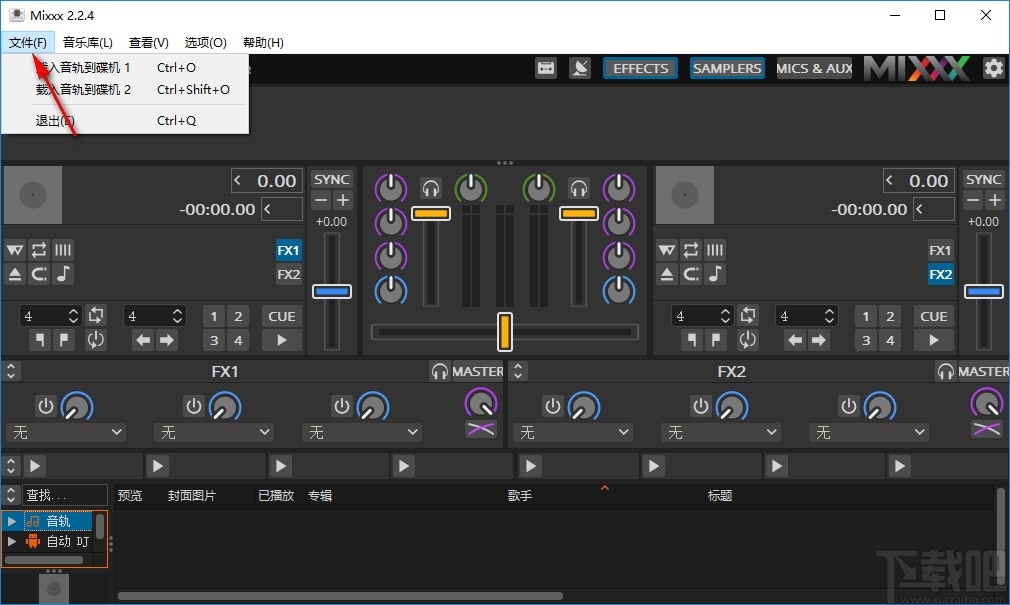Screen dimensions: 1010x605
Task: Toggle repeat on the left deck
Action: tap(39, 250)
